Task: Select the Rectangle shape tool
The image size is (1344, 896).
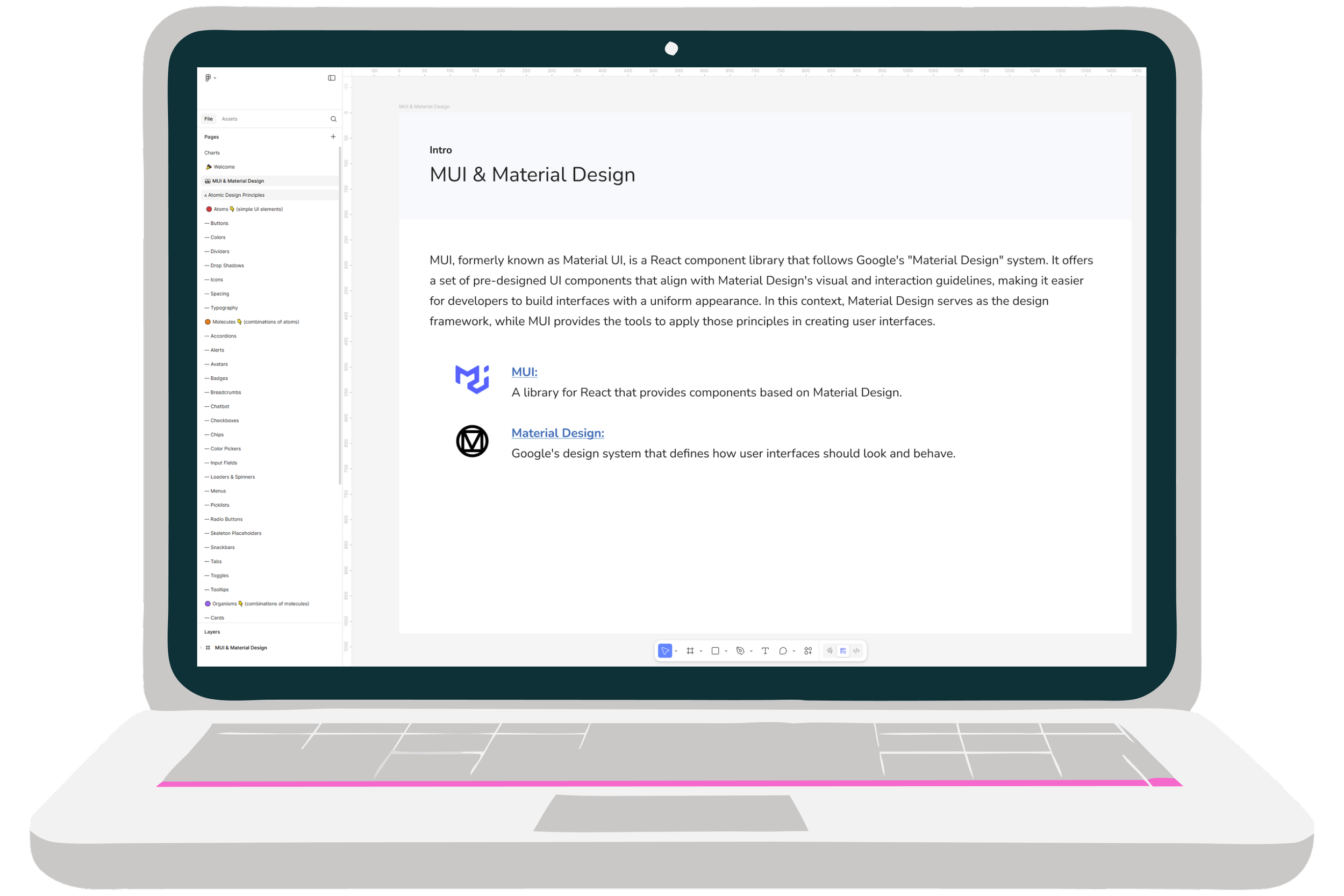Action: [x=716, y=650]
